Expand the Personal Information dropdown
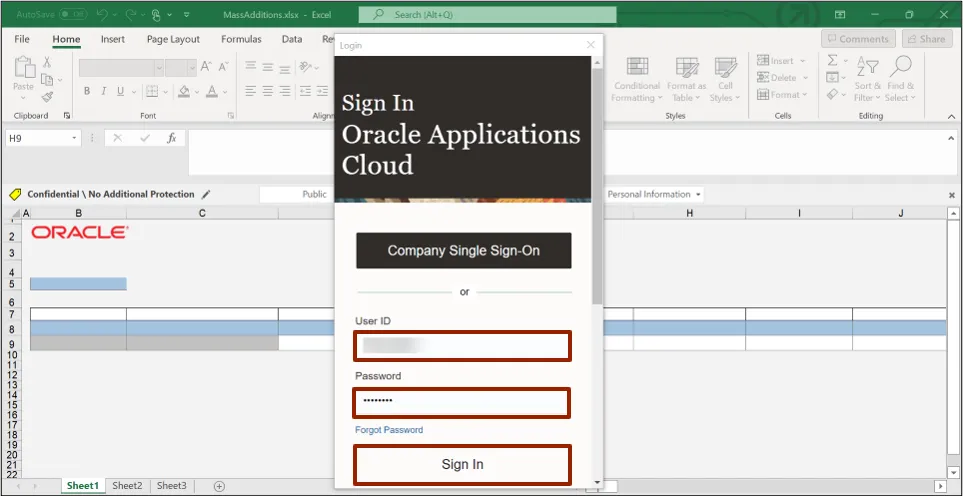963x496 pixels. tap(698, 194)
